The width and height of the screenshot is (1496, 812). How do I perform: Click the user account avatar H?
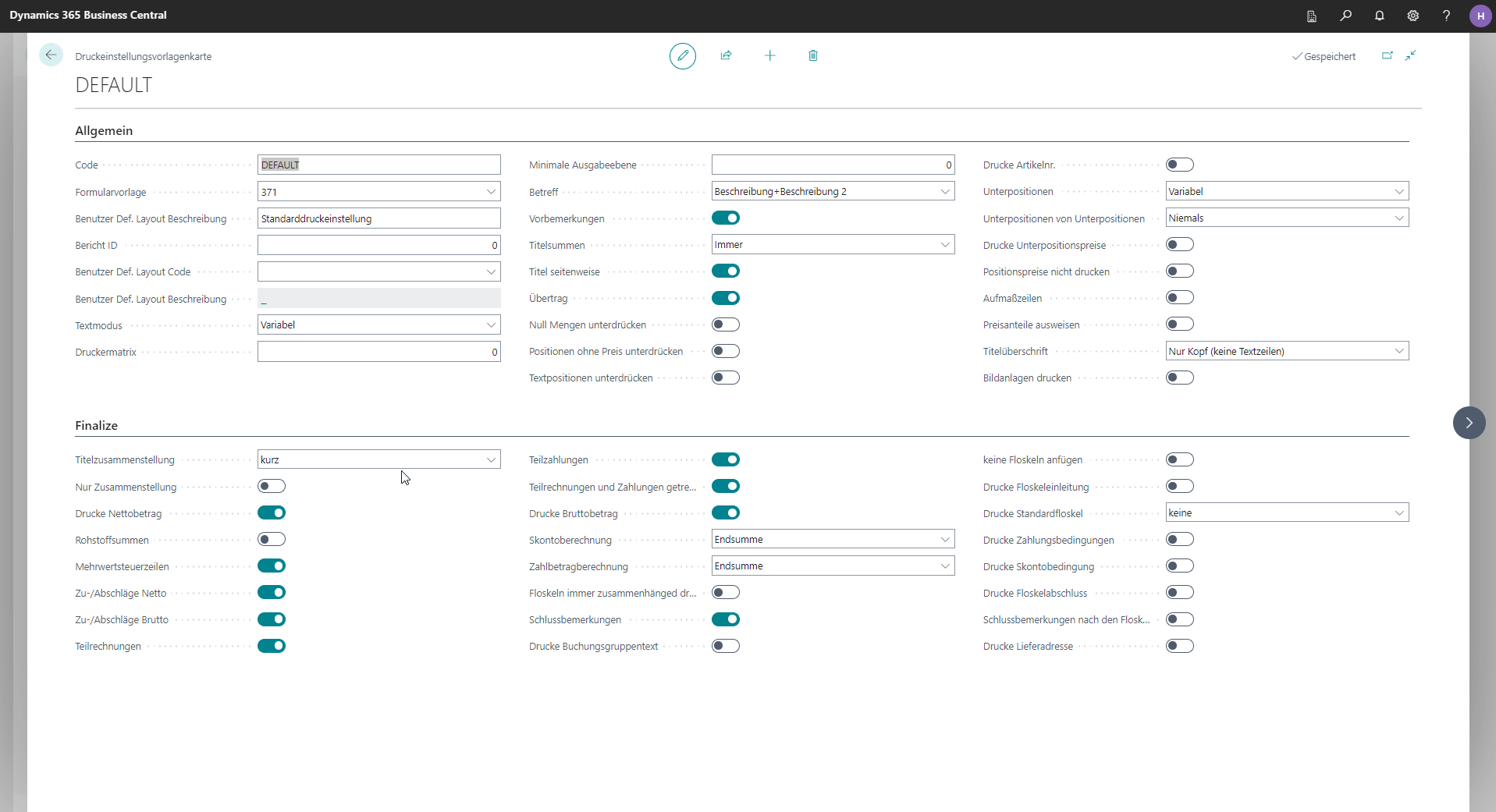pyautogui.click(x=1480, y=16)
